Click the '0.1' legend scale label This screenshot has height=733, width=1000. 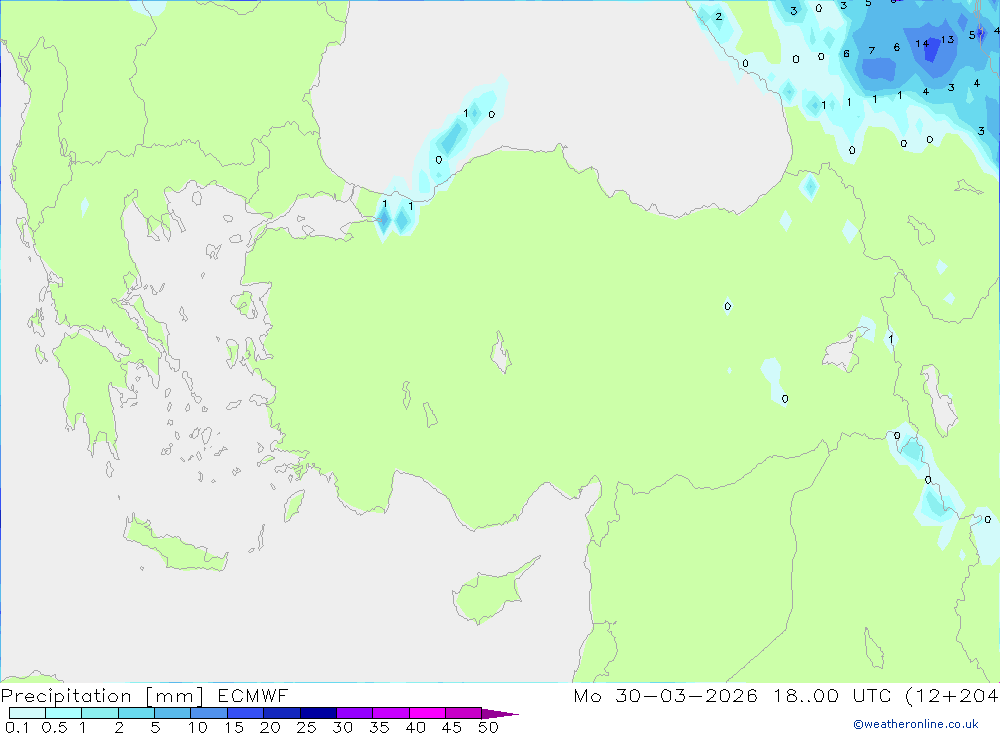(x=17, y=727)
